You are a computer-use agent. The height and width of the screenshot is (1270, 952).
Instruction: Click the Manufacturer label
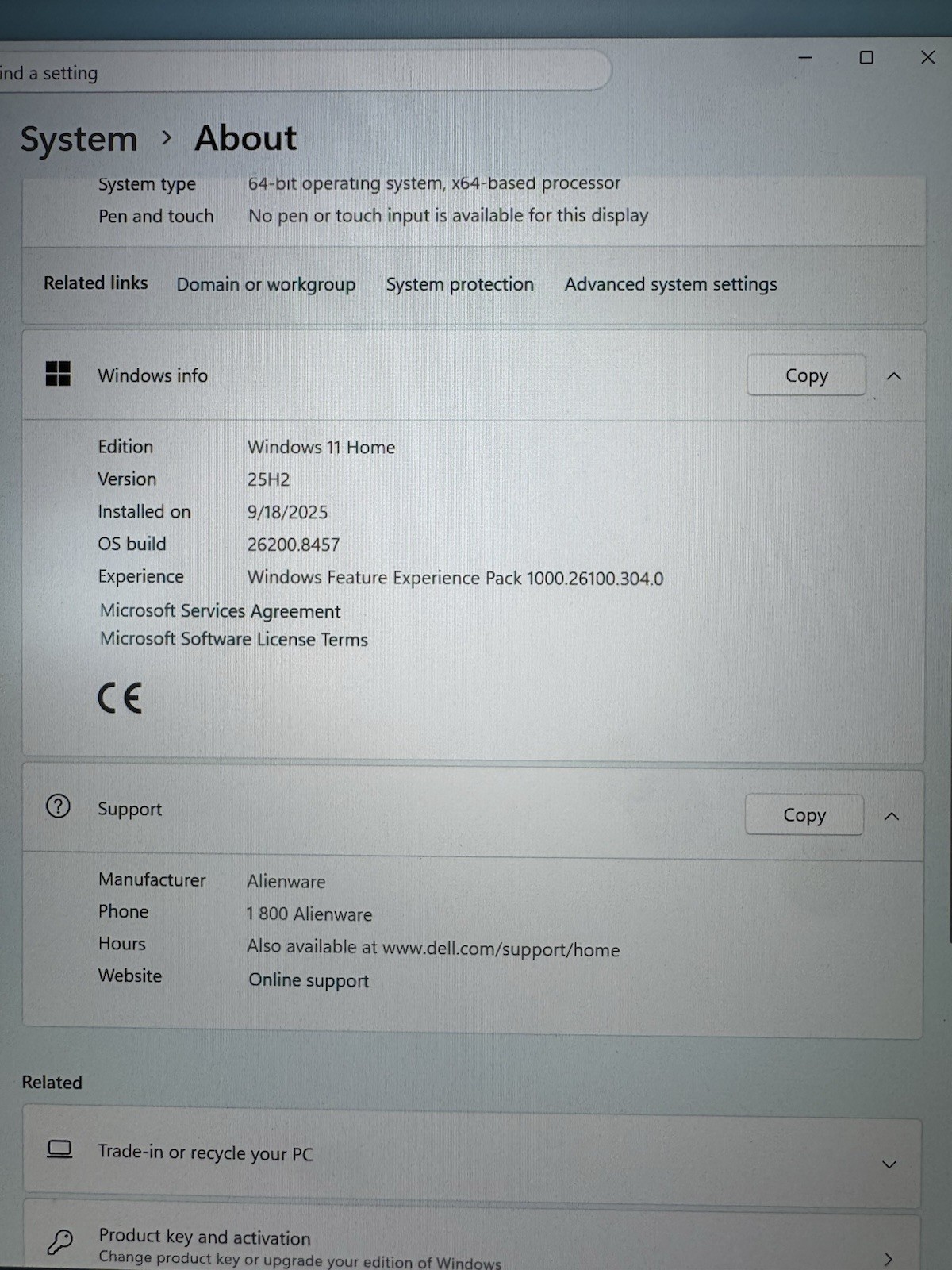(x=152, y=879)
